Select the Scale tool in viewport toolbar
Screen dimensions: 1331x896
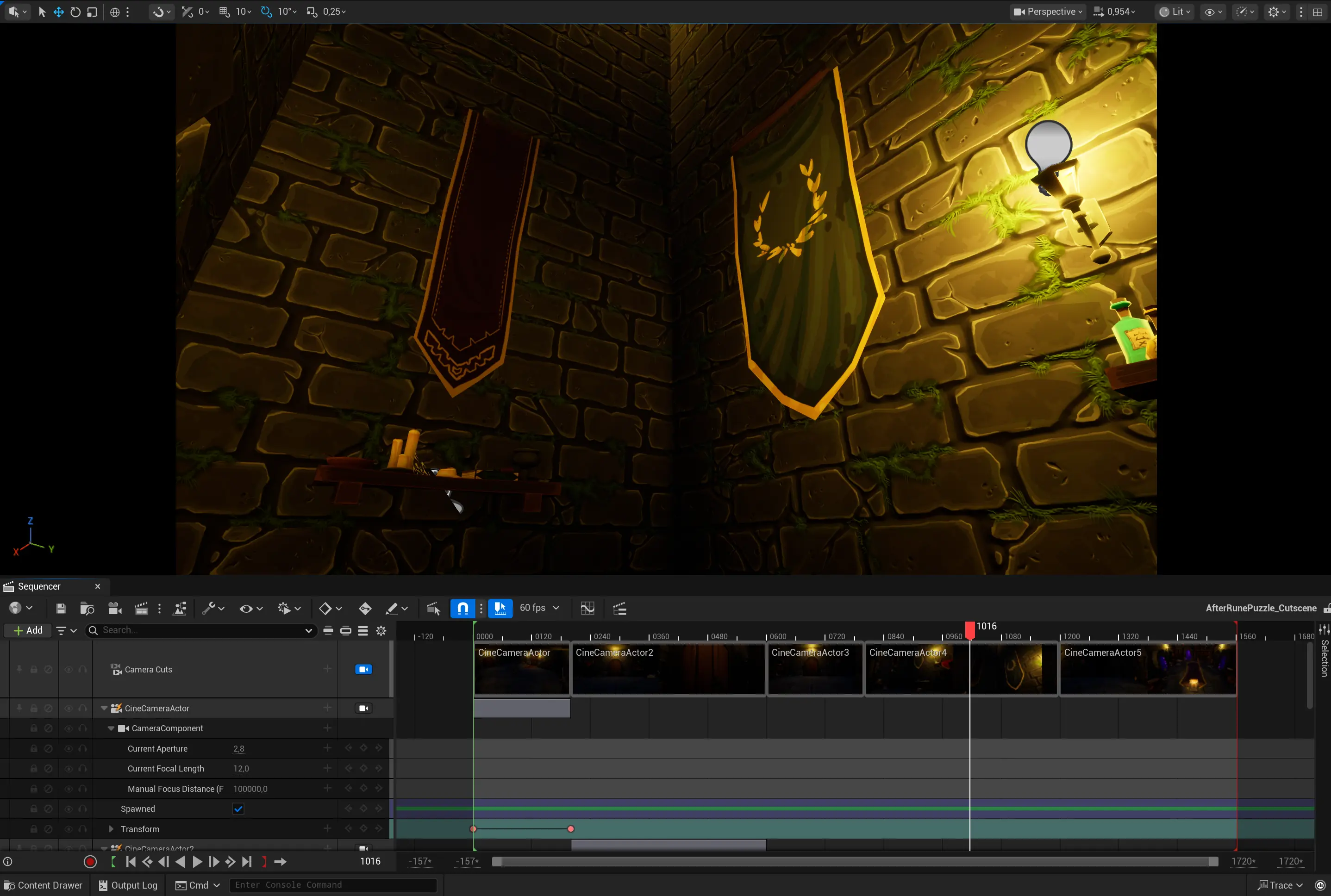(x=92, y=12)
